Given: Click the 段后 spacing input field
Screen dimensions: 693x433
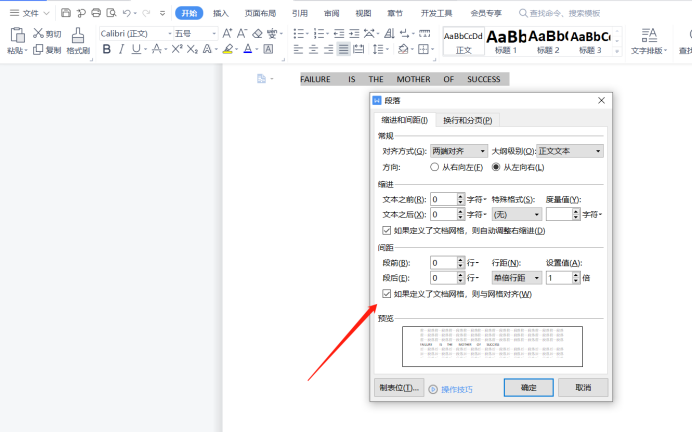Looking at the screenshot, I should [x=443, y=278].
